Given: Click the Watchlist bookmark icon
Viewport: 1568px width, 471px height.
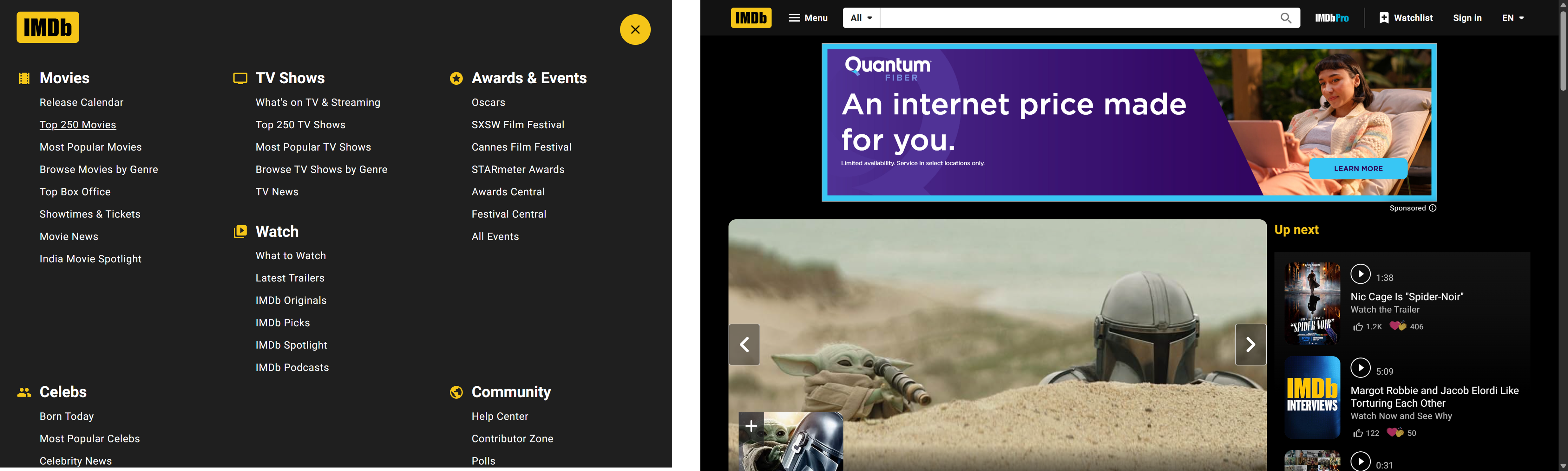Looking at the screenshot, I should [1384, 18].
